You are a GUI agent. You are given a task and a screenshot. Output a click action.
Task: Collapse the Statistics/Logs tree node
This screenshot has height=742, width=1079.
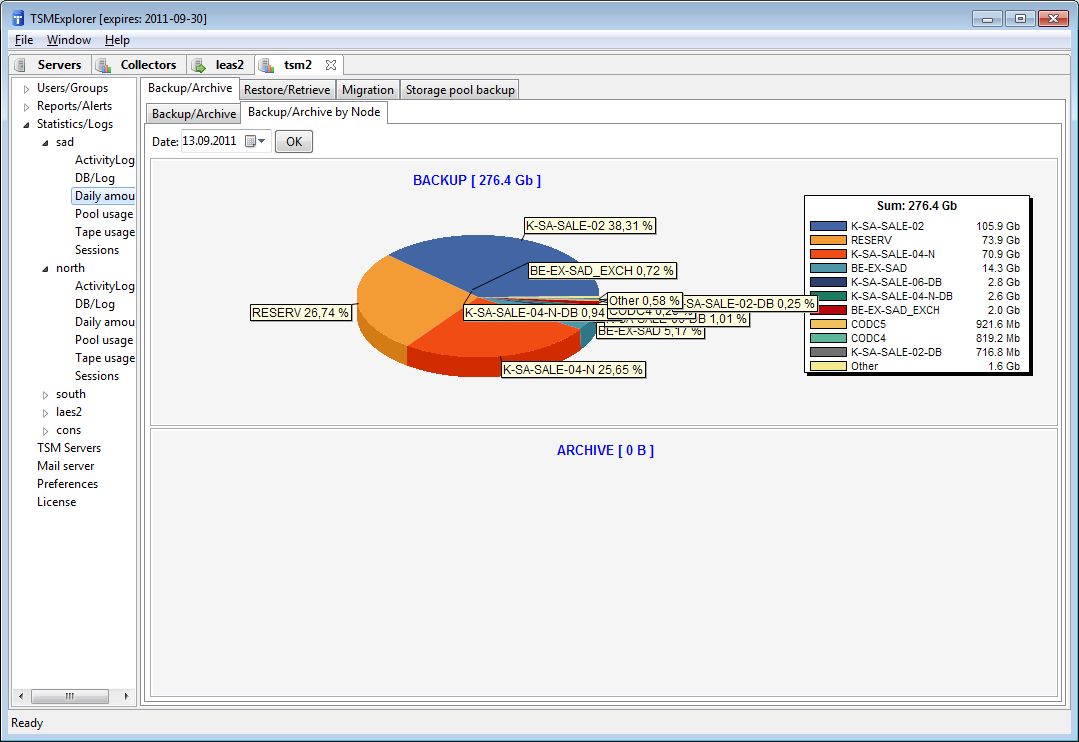click(x=26, y=125)
